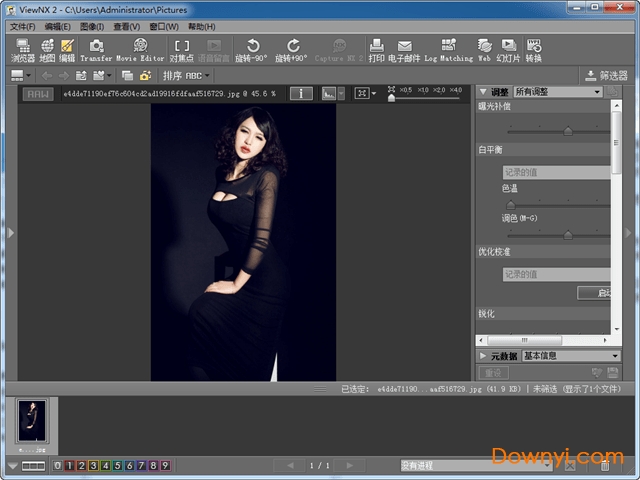This screenshot has width=640, height=480.
Task: Toggle the RAW display button
Action: [x=38, y=93]
